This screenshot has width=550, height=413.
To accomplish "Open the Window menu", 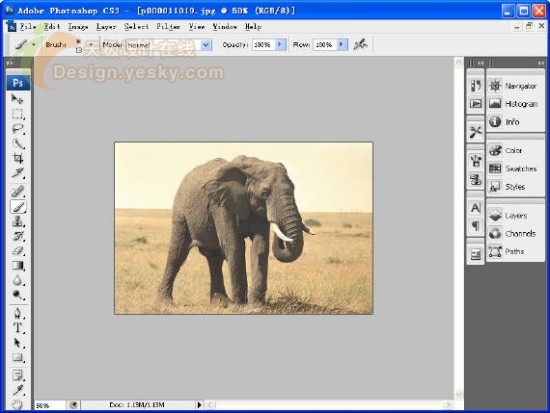I will 225,27.
